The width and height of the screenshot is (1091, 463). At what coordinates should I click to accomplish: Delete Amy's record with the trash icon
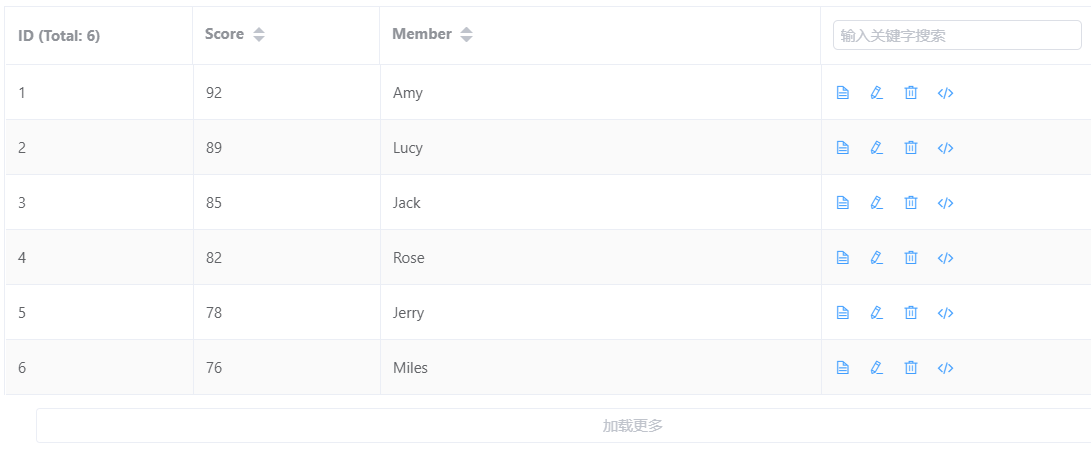point(911,93)
